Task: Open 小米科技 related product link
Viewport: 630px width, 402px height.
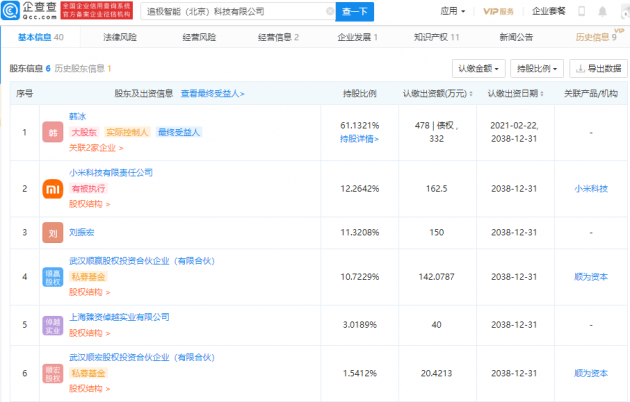Action: [591, 189]
